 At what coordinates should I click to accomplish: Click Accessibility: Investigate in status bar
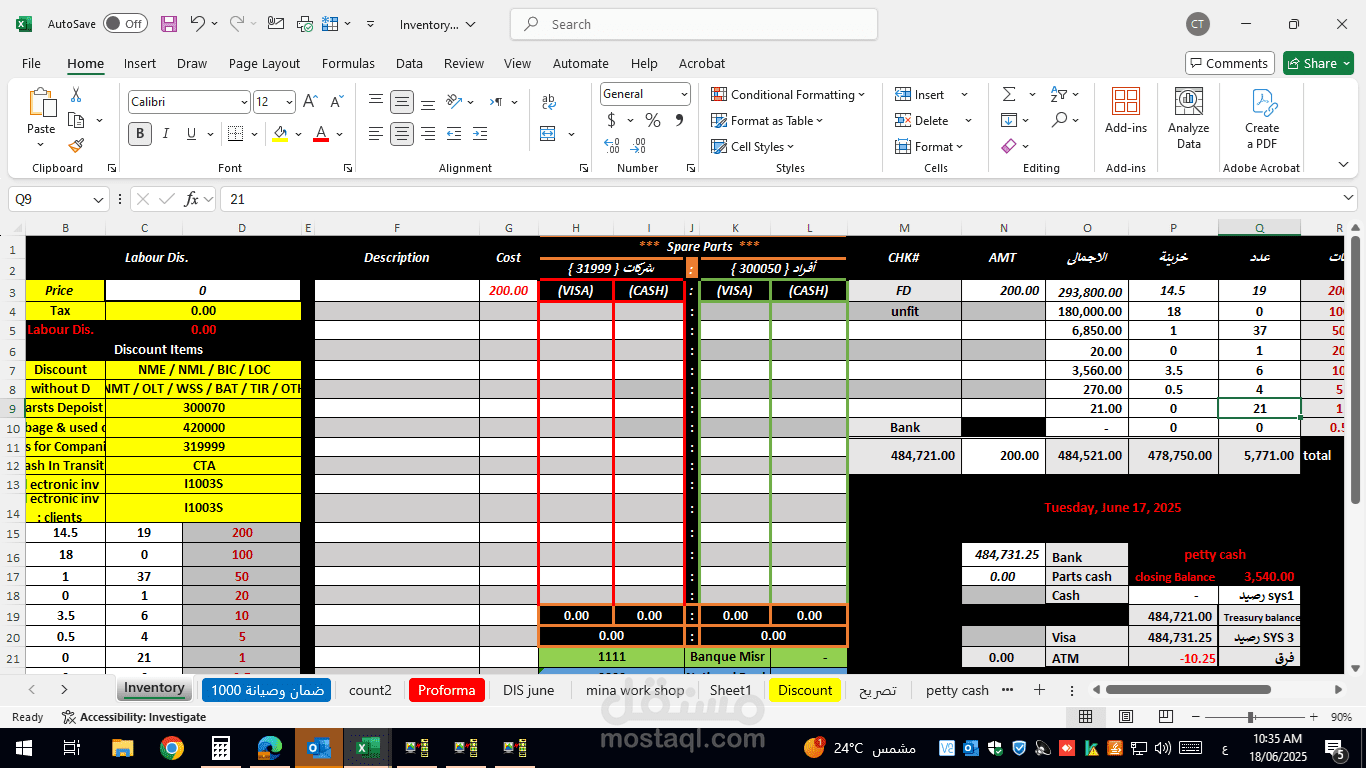(134, 717)
